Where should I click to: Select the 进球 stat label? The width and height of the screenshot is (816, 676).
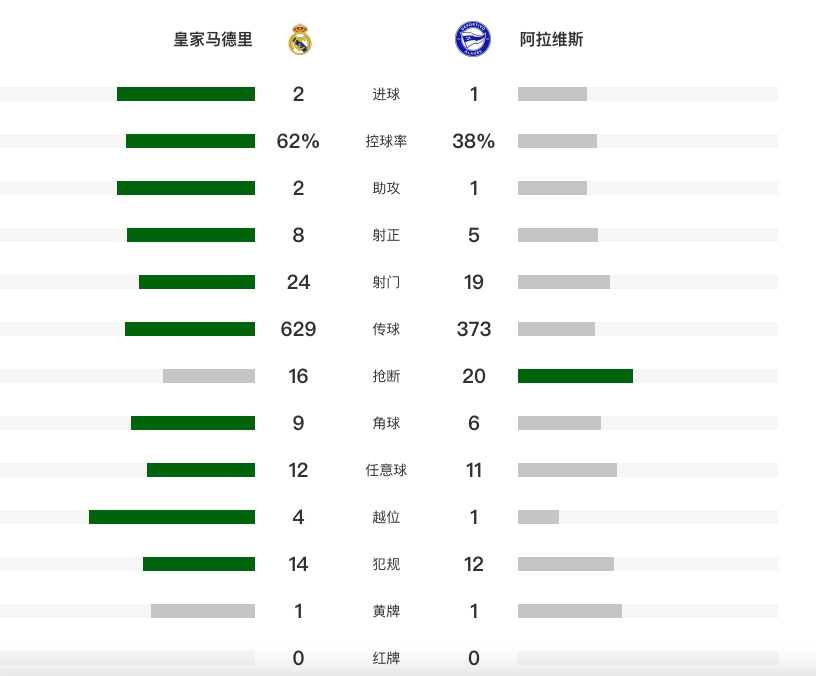point(386,94)
